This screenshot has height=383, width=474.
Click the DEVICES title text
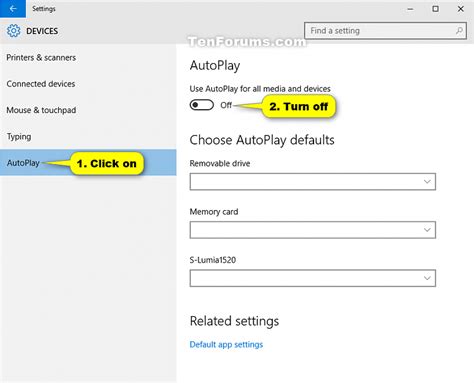[42, 31]
